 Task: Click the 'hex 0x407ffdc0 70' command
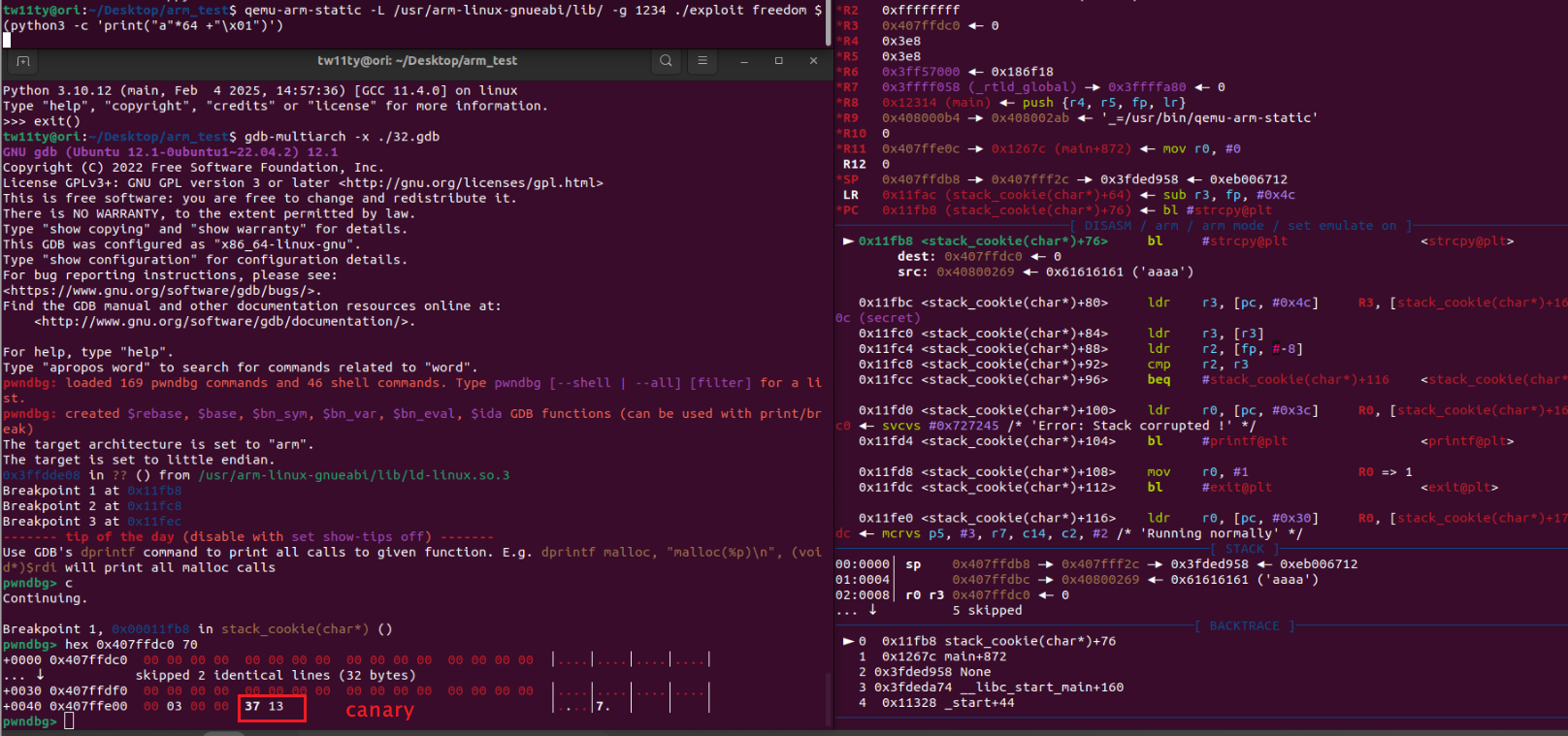[x=131, y=645]
